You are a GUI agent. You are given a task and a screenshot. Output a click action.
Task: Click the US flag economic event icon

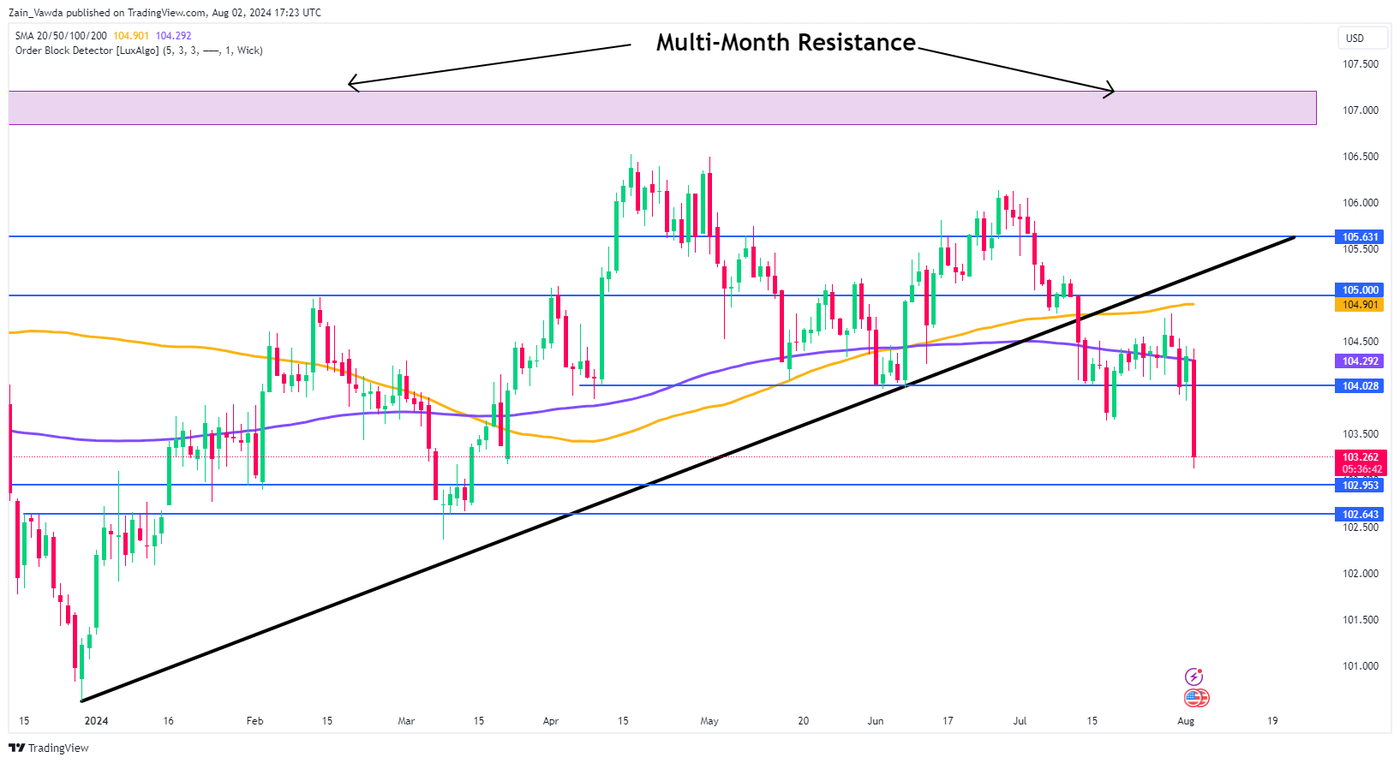(1196, 698)
